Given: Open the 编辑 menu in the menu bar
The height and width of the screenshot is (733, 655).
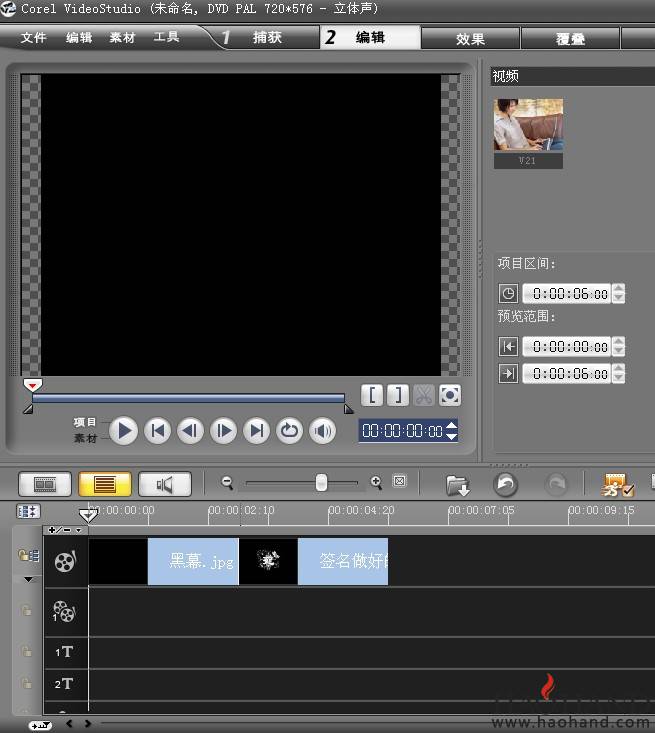Looking at the screenshot, I should pyautogui.click(x=79, y=37).
